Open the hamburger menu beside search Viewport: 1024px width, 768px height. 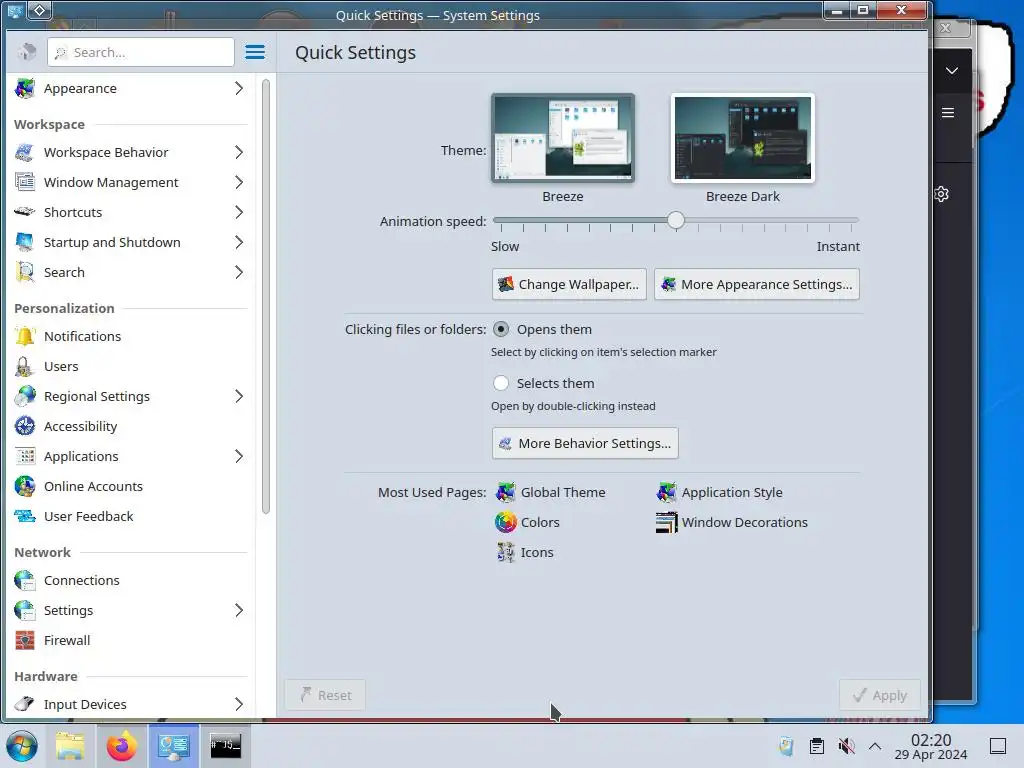pos(255,52)
